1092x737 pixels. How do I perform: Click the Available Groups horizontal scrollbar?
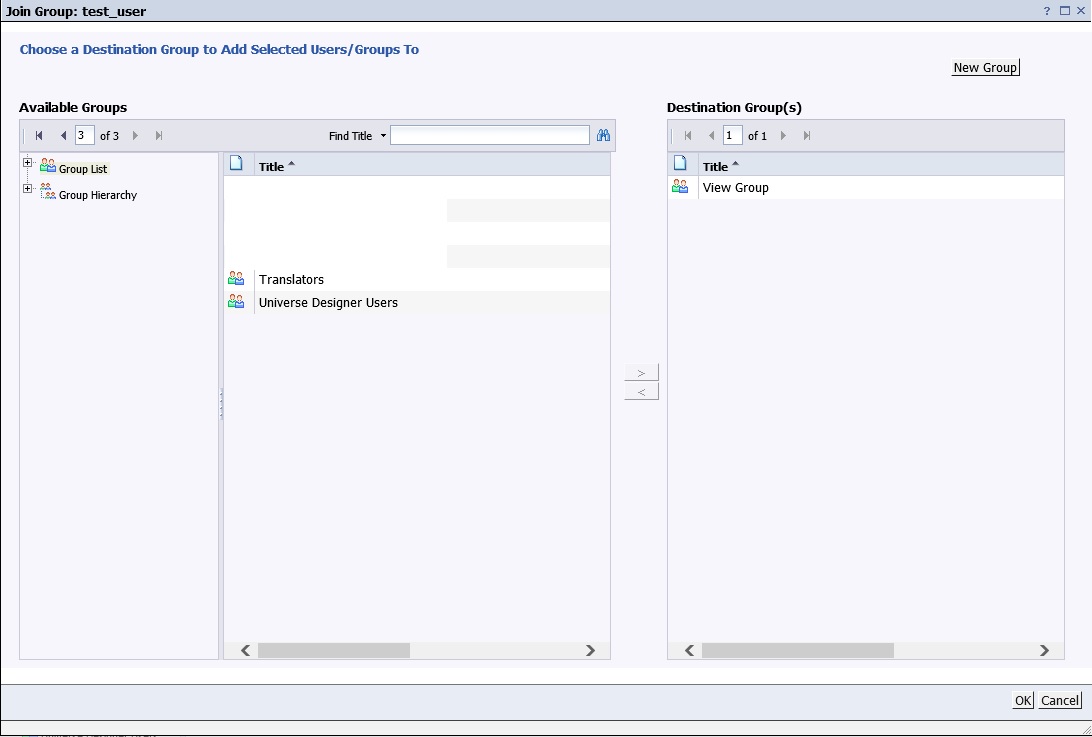pyautogui.click(x=334, y=650)
